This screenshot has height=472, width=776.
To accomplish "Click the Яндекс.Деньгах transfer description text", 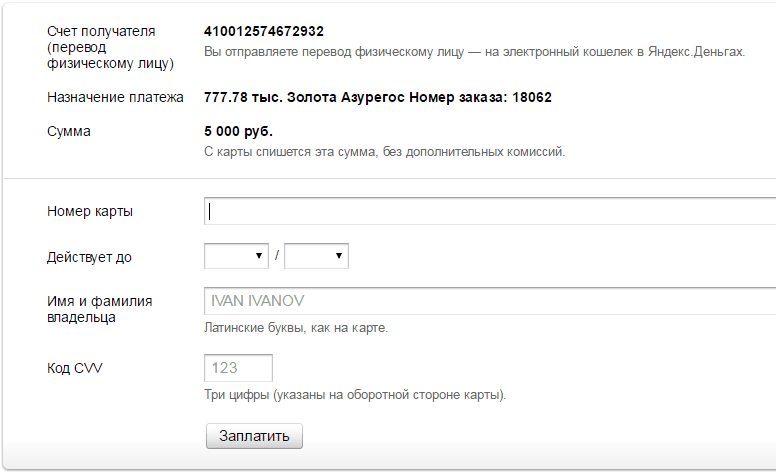I will tap(474, 51).
